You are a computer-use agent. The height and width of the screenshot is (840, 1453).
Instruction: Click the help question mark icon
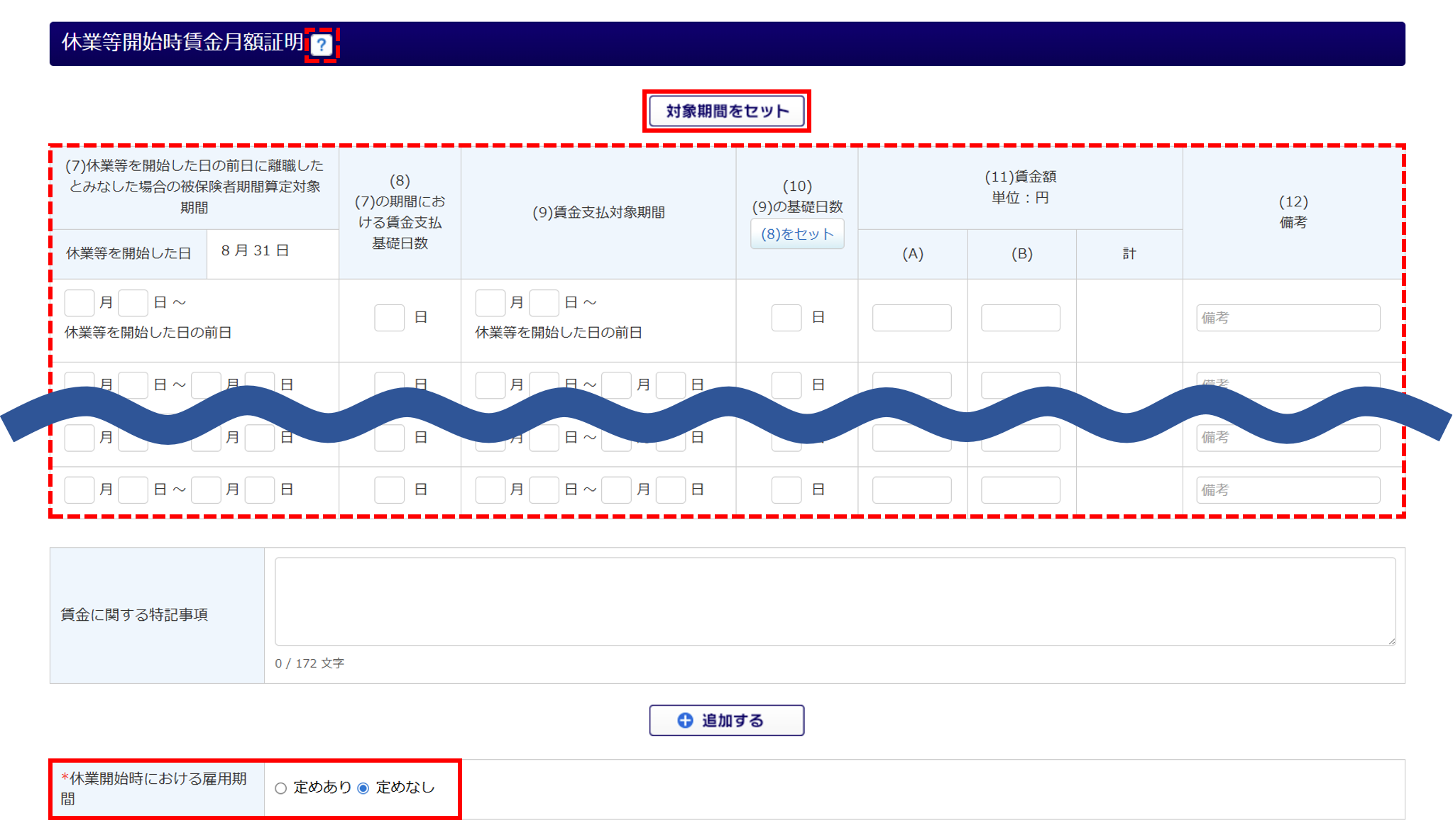pos(322,45)
